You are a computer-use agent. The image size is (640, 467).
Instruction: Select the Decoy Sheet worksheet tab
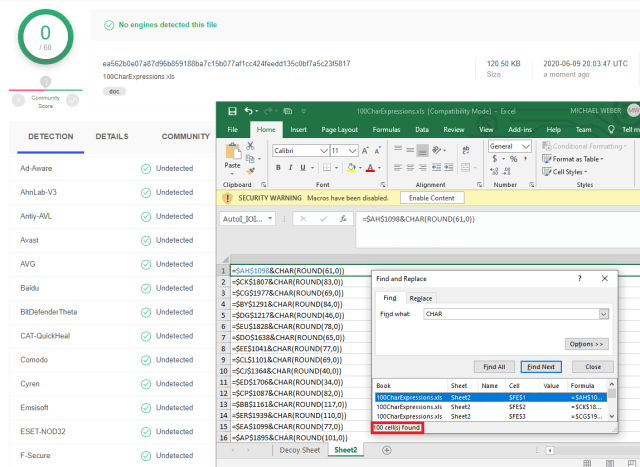[300, 450]
